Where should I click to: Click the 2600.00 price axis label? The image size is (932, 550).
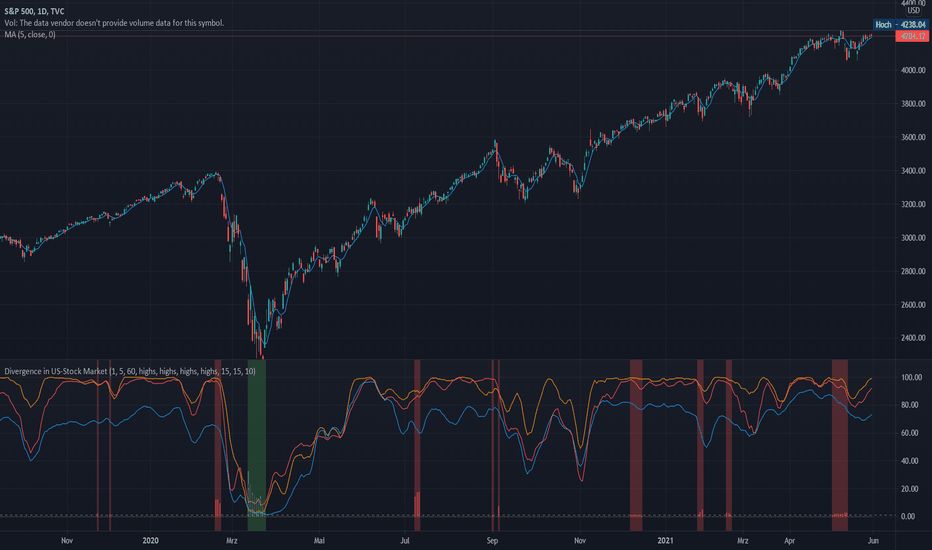pyautogui.click(x=913, y=304)
